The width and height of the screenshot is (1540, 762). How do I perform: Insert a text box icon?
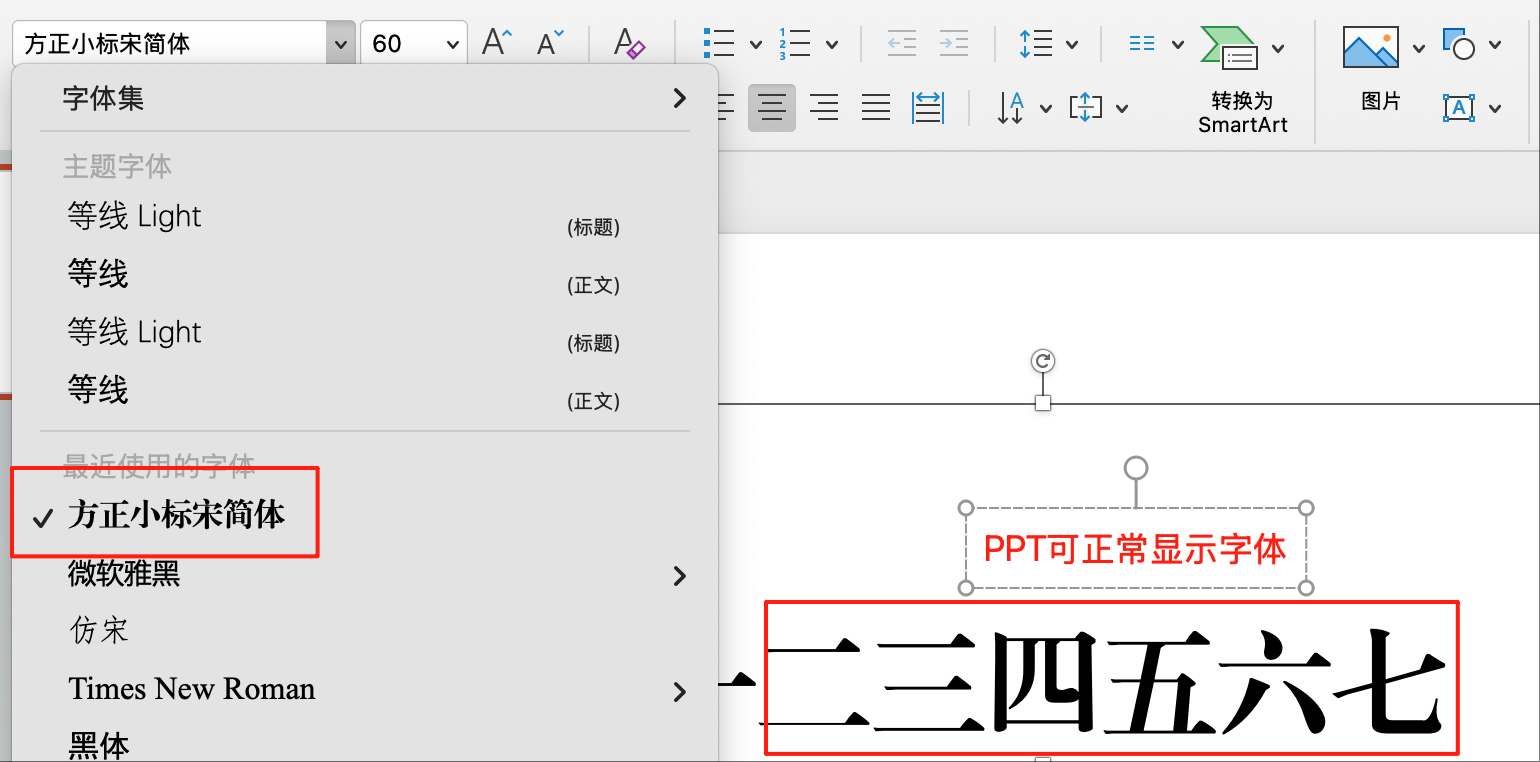click(1459, 107)
